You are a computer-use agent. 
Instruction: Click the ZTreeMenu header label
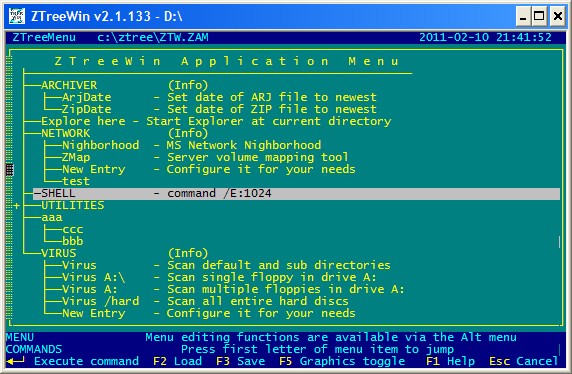click(x=44, y=37)
